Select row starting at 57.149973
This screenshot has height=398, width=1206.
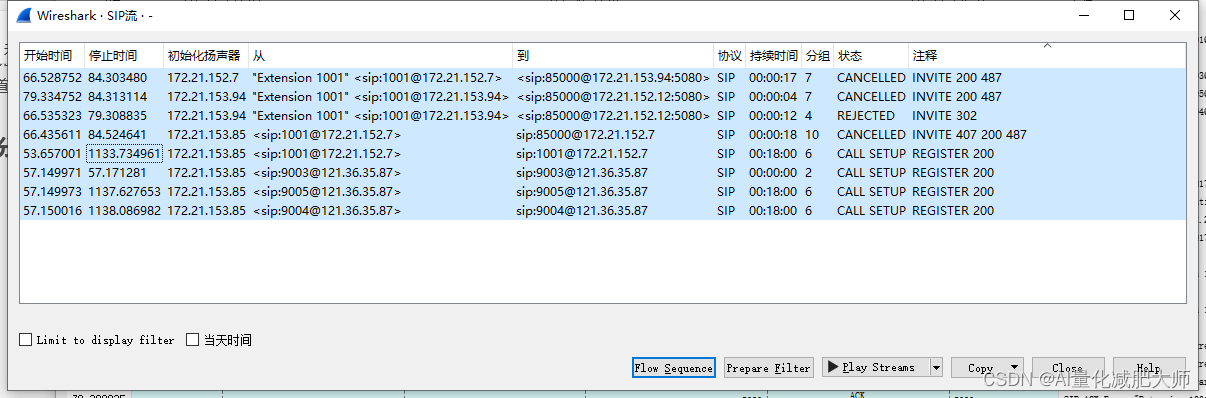(603, 191)
